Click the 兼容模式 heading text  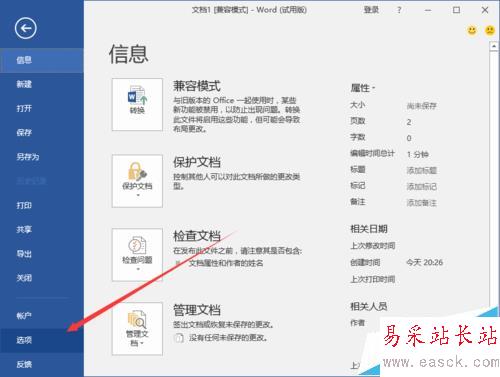click(197, 86)
